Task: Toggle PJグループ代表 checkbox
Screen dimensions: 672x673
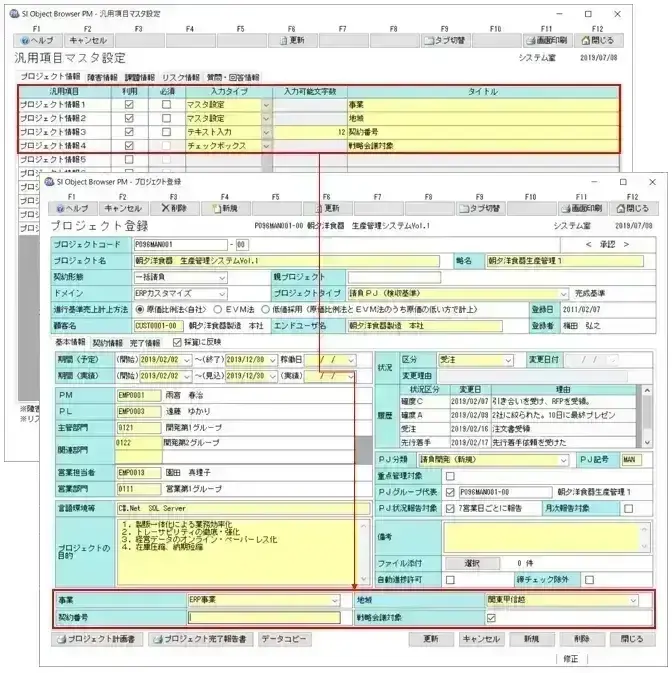Action: pyautogui.click(x=450, y=492)
